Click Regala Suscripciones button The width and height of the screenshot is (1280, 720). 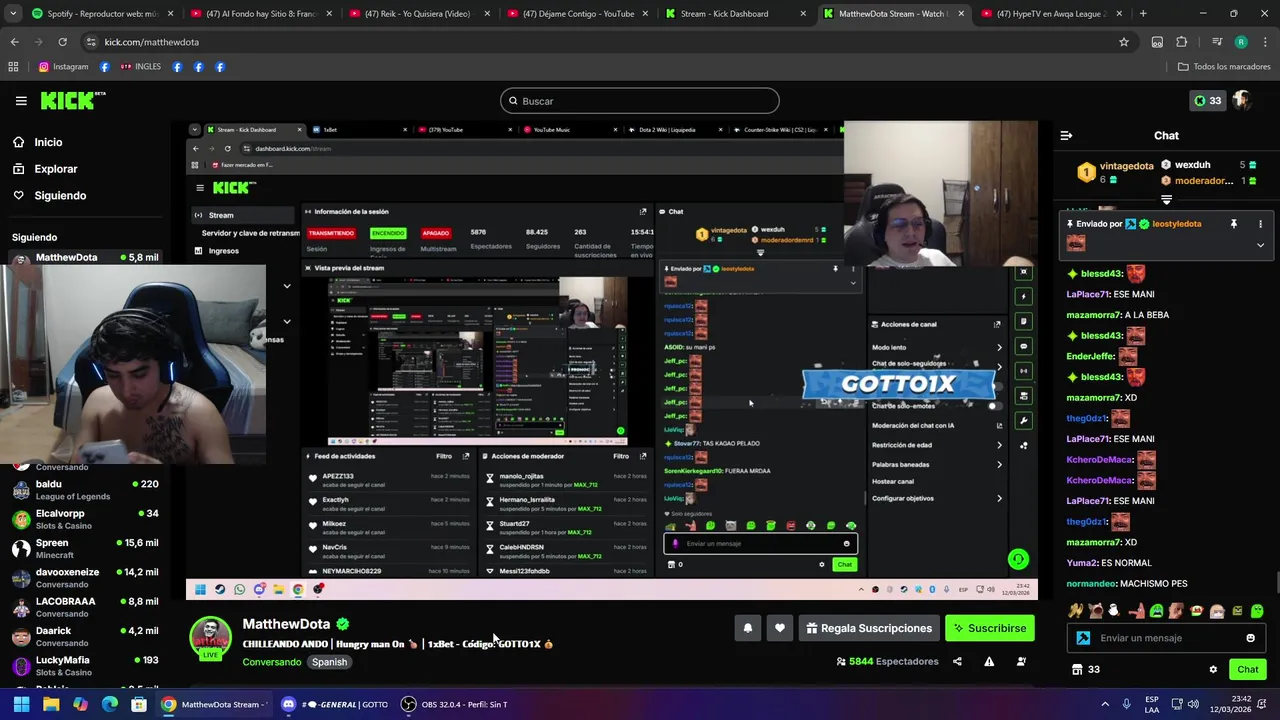tap(868, 628)
